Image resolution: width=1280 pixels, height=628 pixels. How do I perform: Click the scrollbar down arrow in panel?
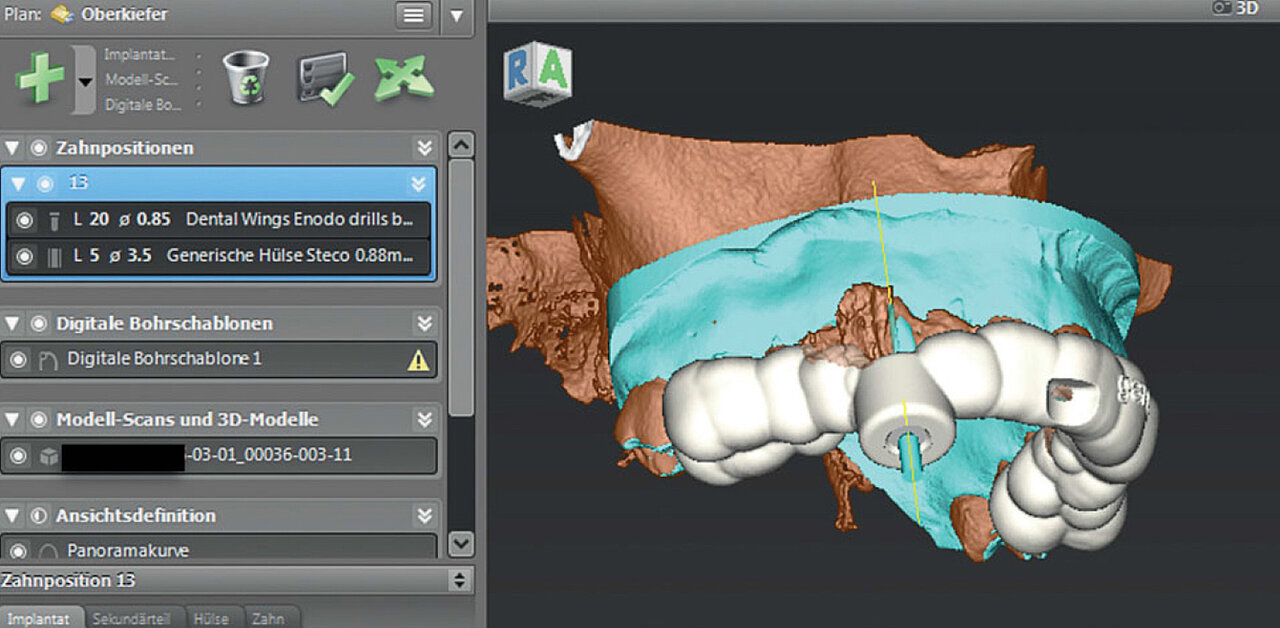point(460,543)
